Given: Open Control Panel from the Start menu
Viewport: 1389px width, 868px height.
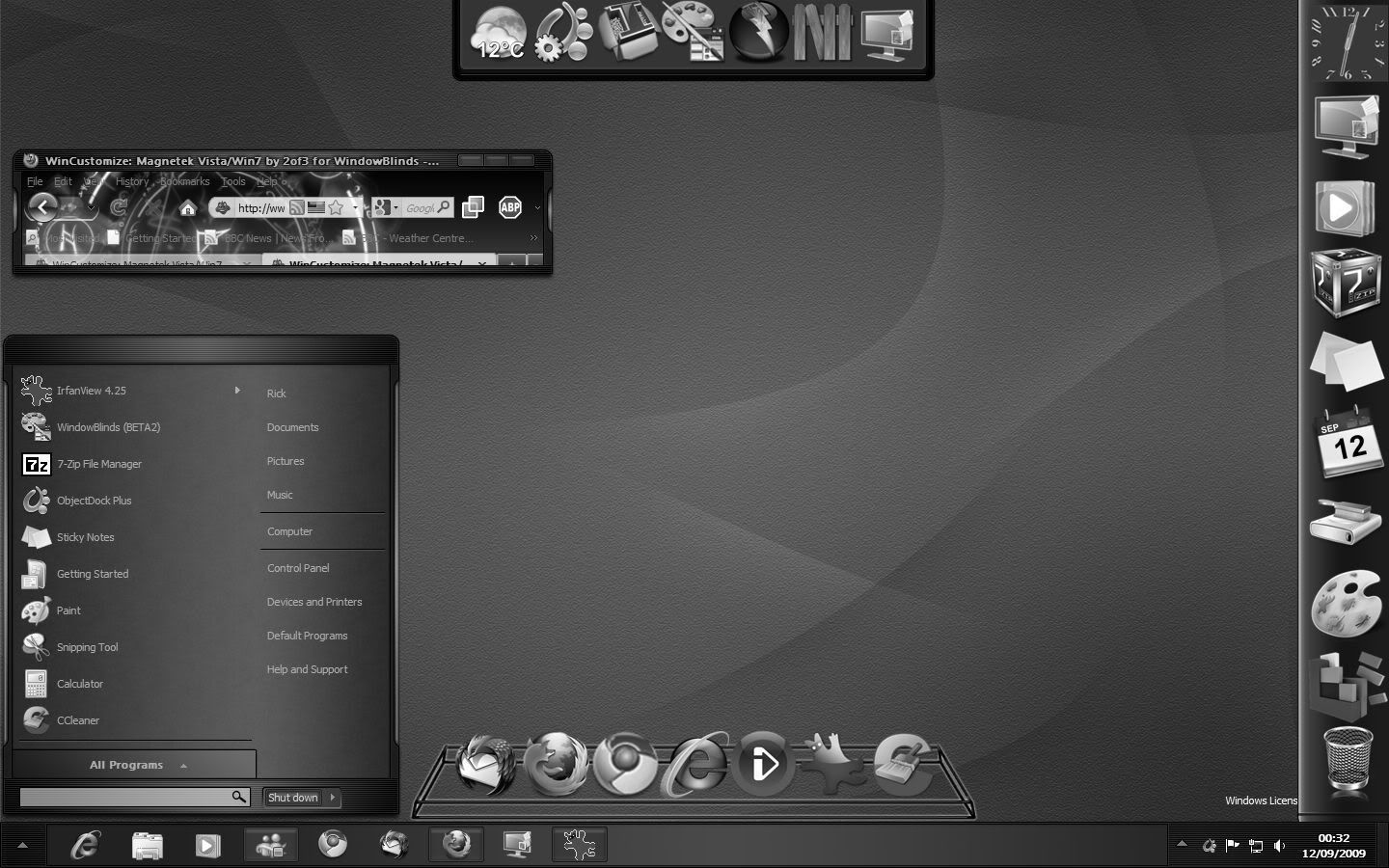Looking at the screenshot, I should pos(298,568).
